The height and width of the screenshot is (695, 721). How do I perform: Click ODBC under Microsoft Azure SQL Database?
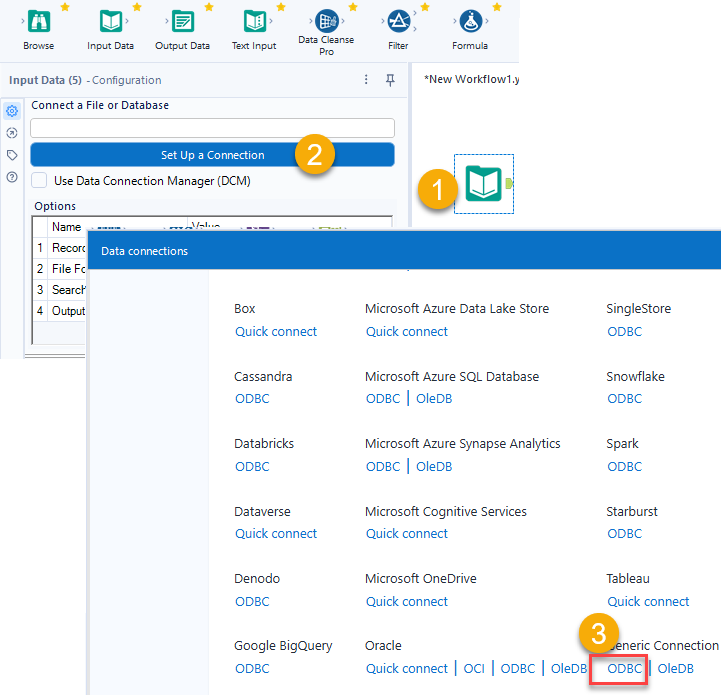click(383, 398)
